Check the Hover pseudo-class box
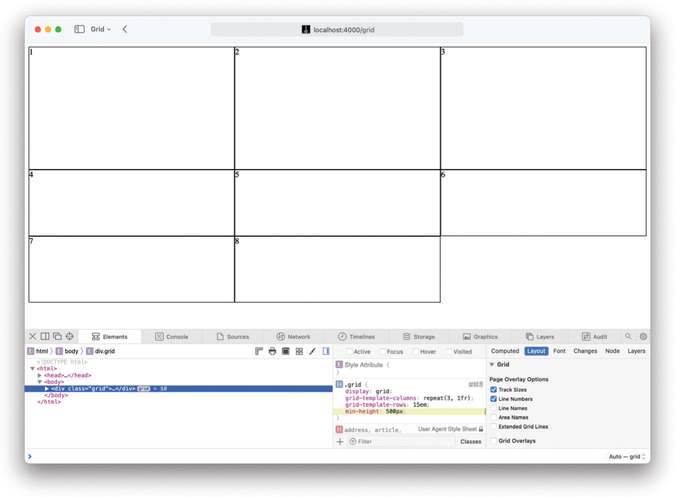 tap(416, 352)
